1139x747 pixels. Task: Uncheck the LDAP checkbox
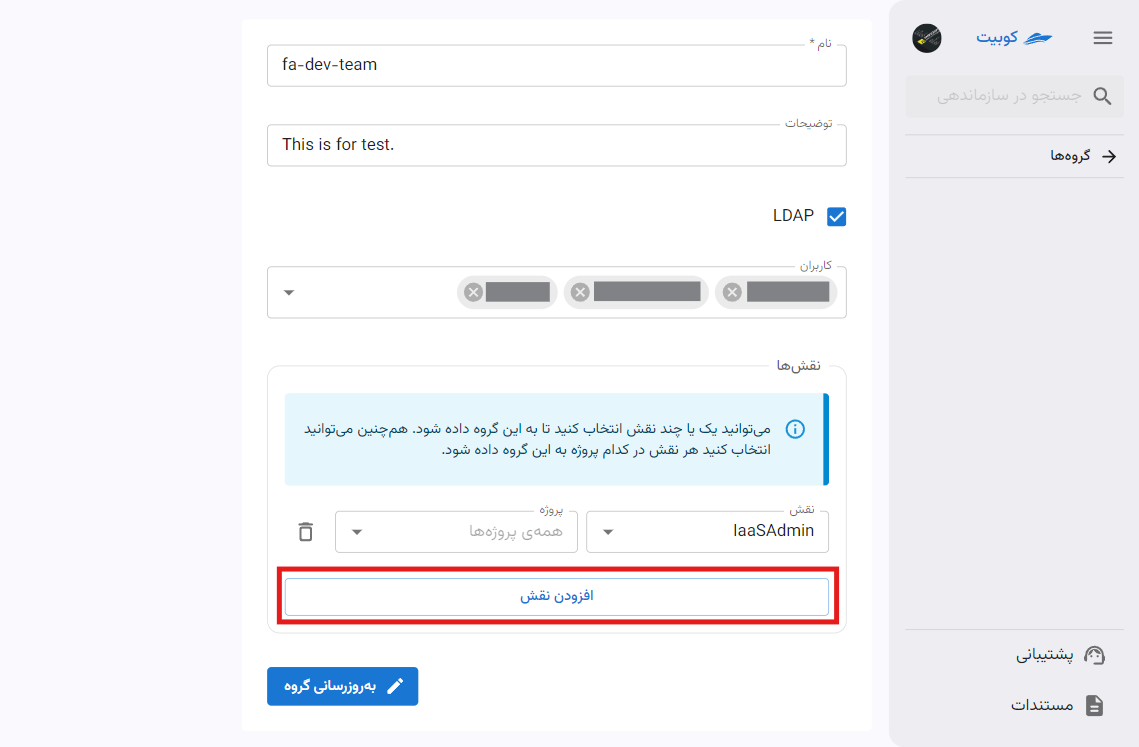(836, 217)
